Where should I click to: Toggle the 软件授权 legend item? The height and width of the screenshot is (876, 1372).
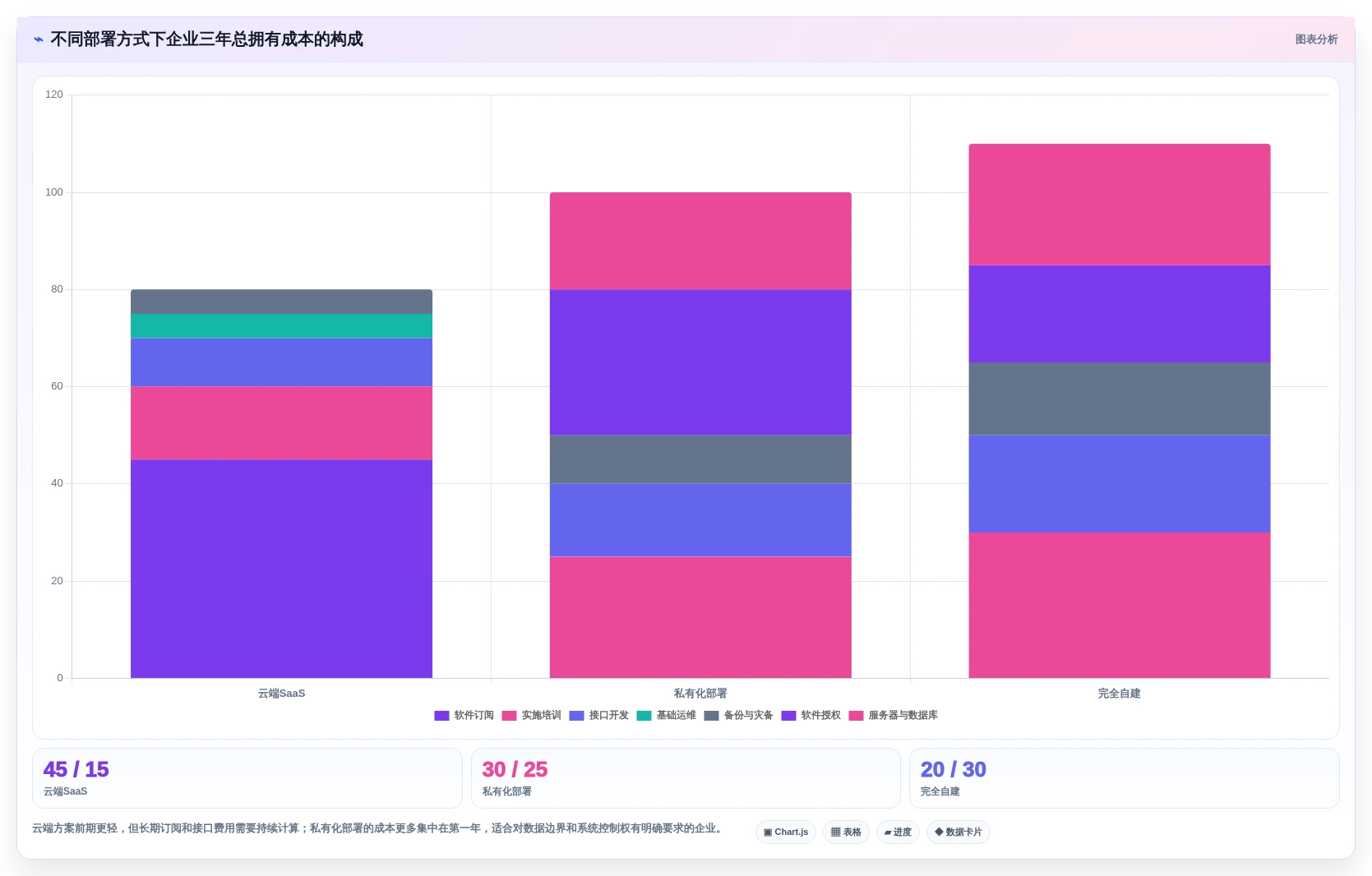pos(811,716)
